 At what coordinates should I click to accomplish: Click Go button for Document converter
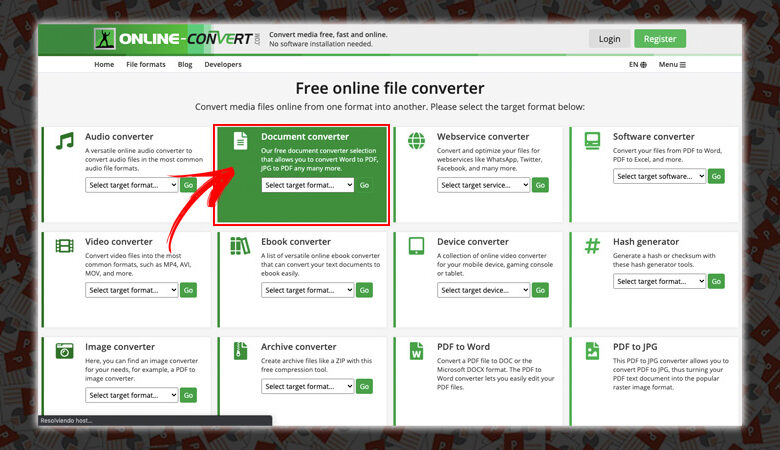365,185
